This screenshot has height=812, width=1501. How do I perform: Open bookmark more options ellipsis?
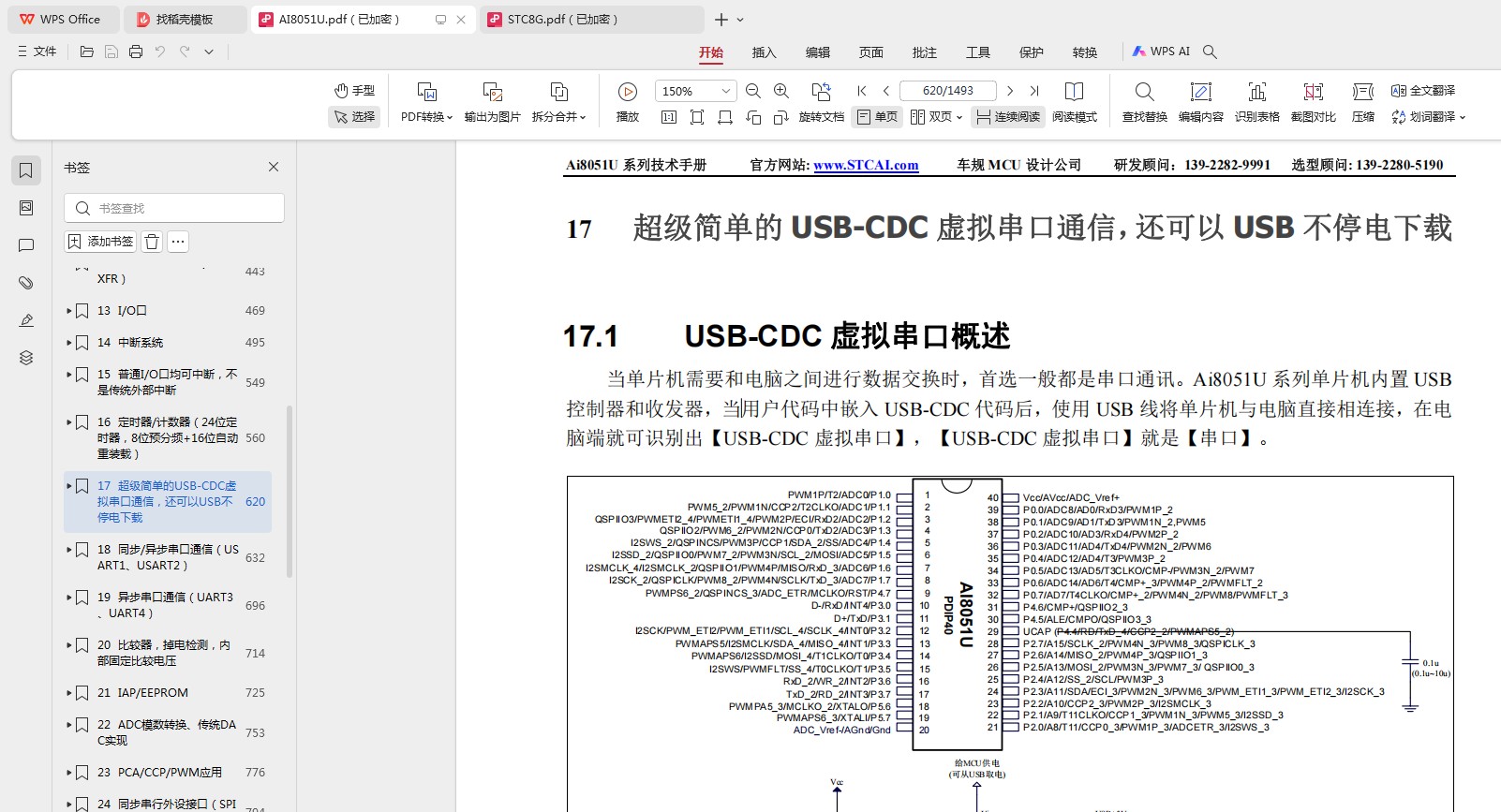[x=178, y=242]
